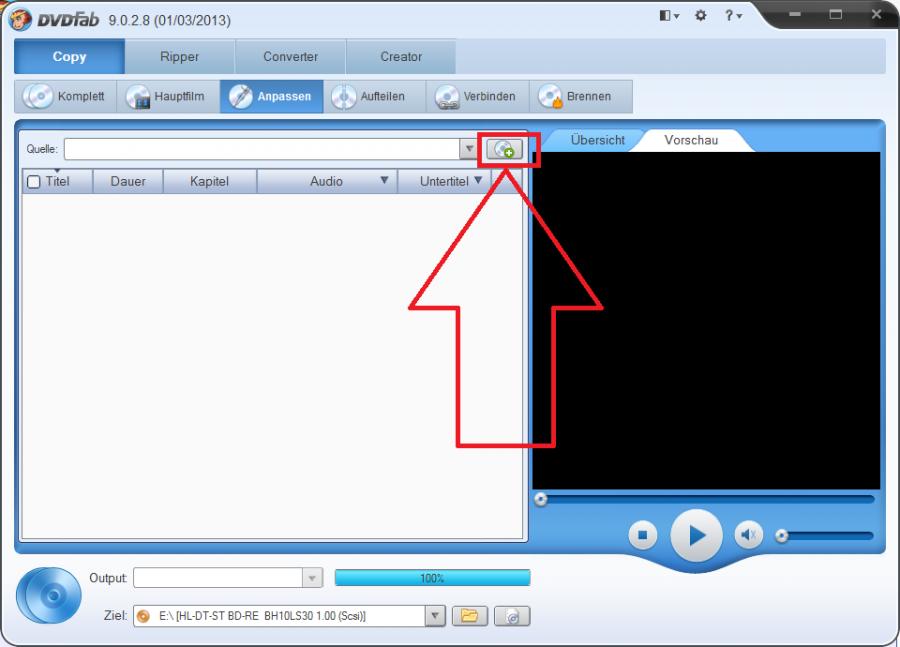
Task: Sort by the Kapitel column header
Action: point(210,181)
